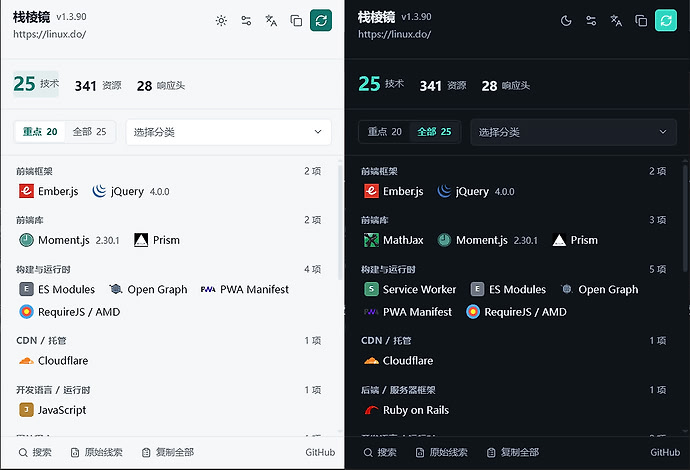This screenshot has width=690, height=470.
Task: Click 开发语言 / 运行时 heading in light panel
Action: tap(53, 390)
